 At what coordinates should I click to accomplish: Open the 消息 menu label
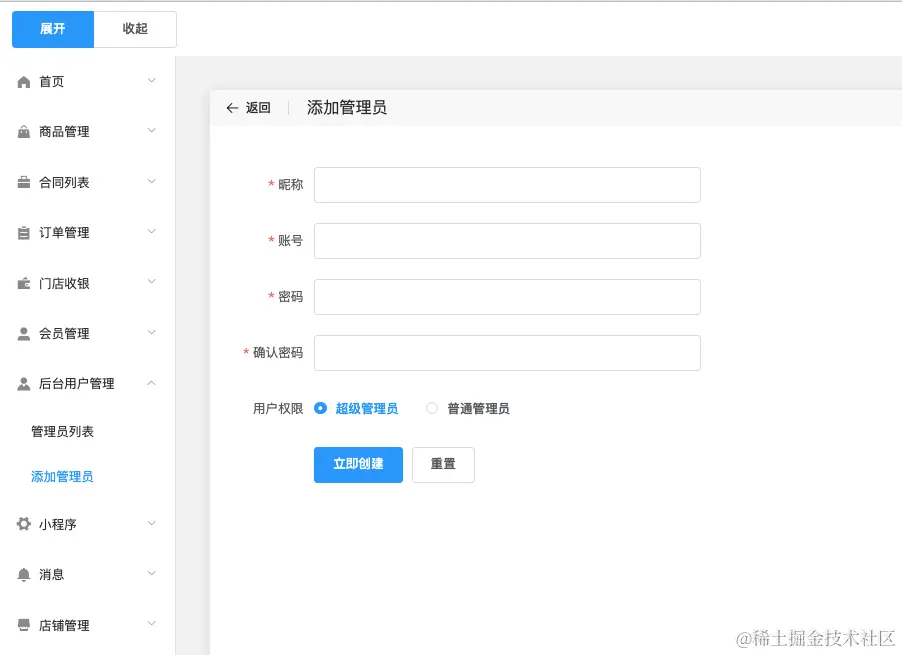[x=51, y=574]
